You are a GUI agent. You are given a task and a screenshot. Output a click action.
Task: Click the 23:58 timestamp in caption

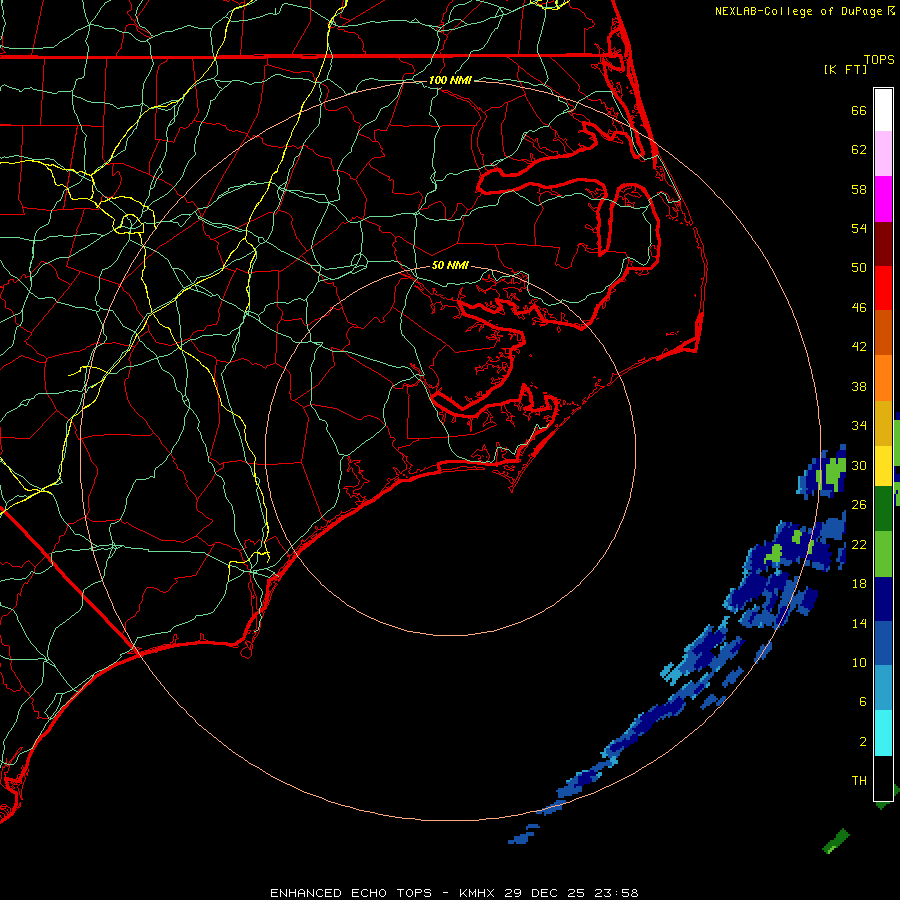tap(616, 893)
